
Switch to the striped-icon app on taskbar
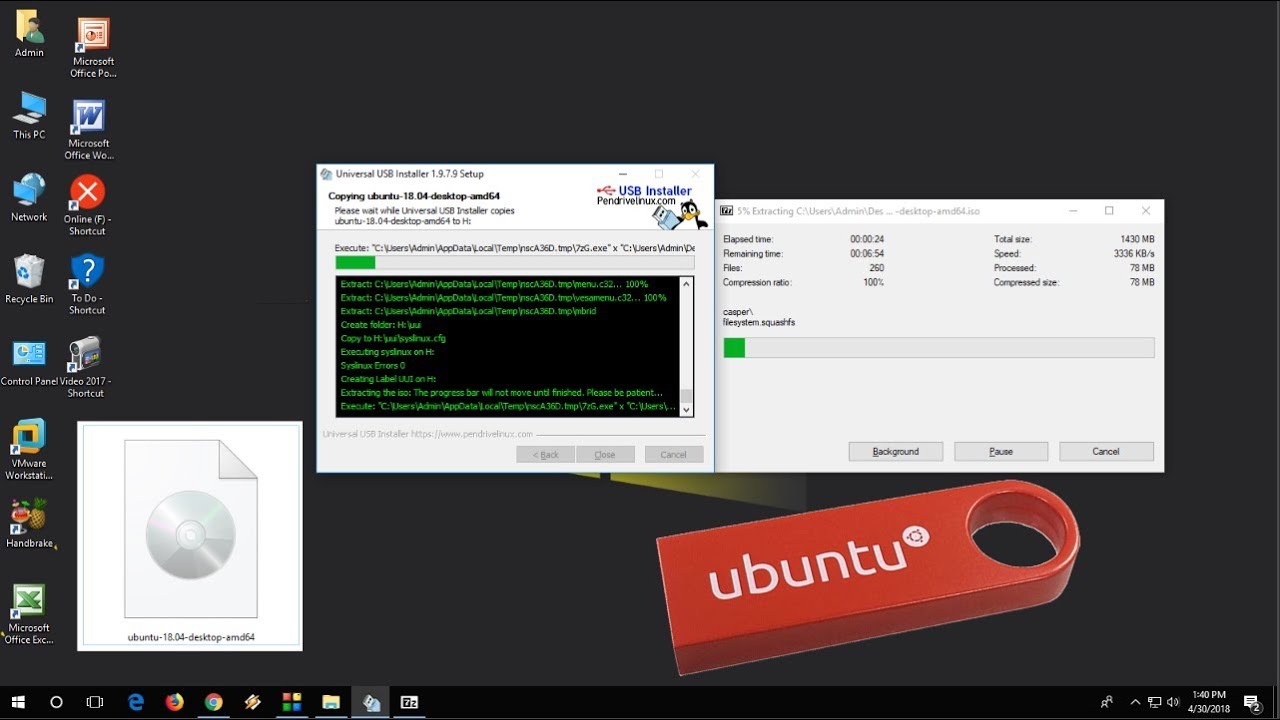(x=252, y=702)
